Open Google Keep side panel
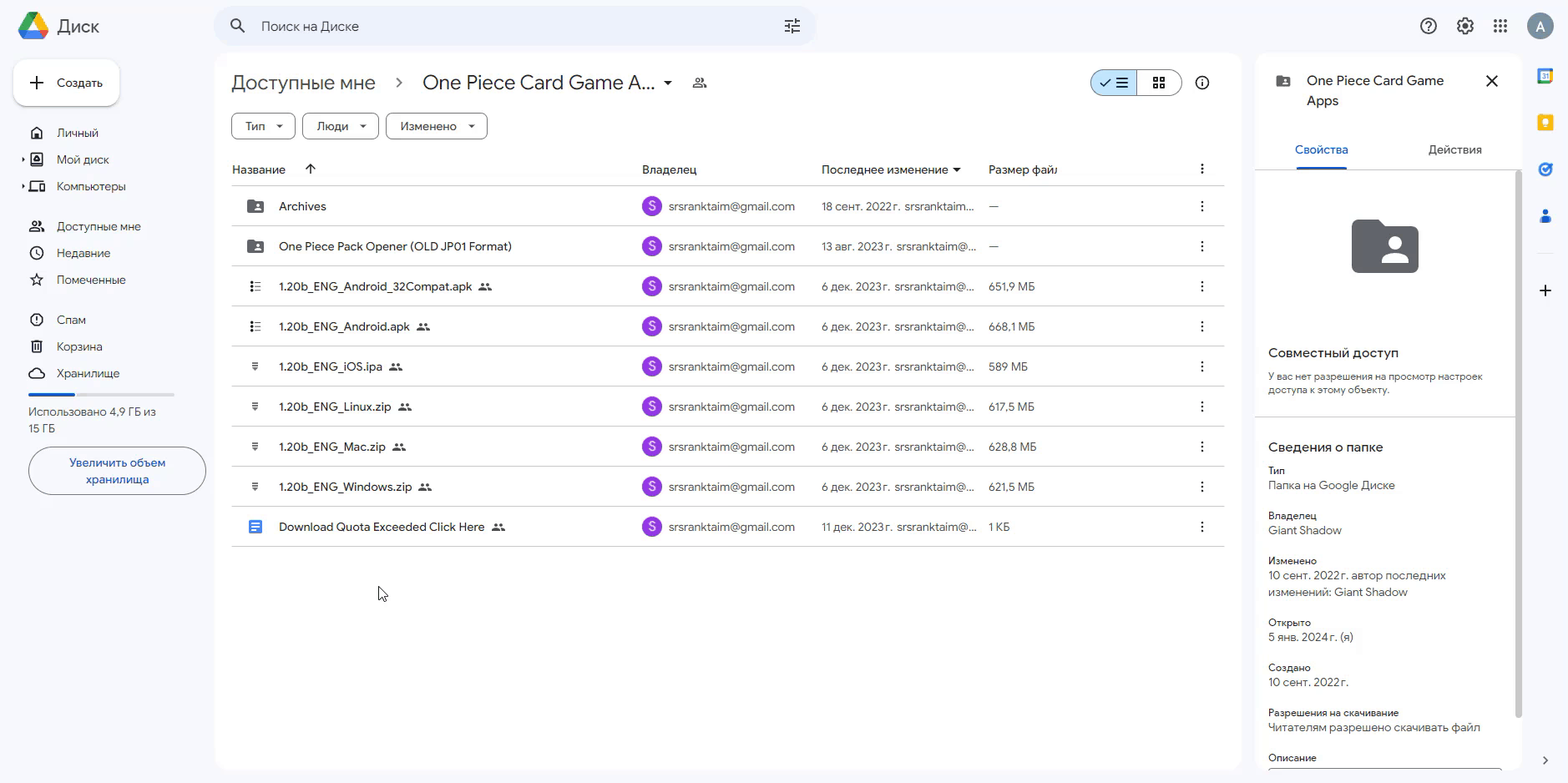The width and height of the screenshot is (1568, 783). point(1545,123)
